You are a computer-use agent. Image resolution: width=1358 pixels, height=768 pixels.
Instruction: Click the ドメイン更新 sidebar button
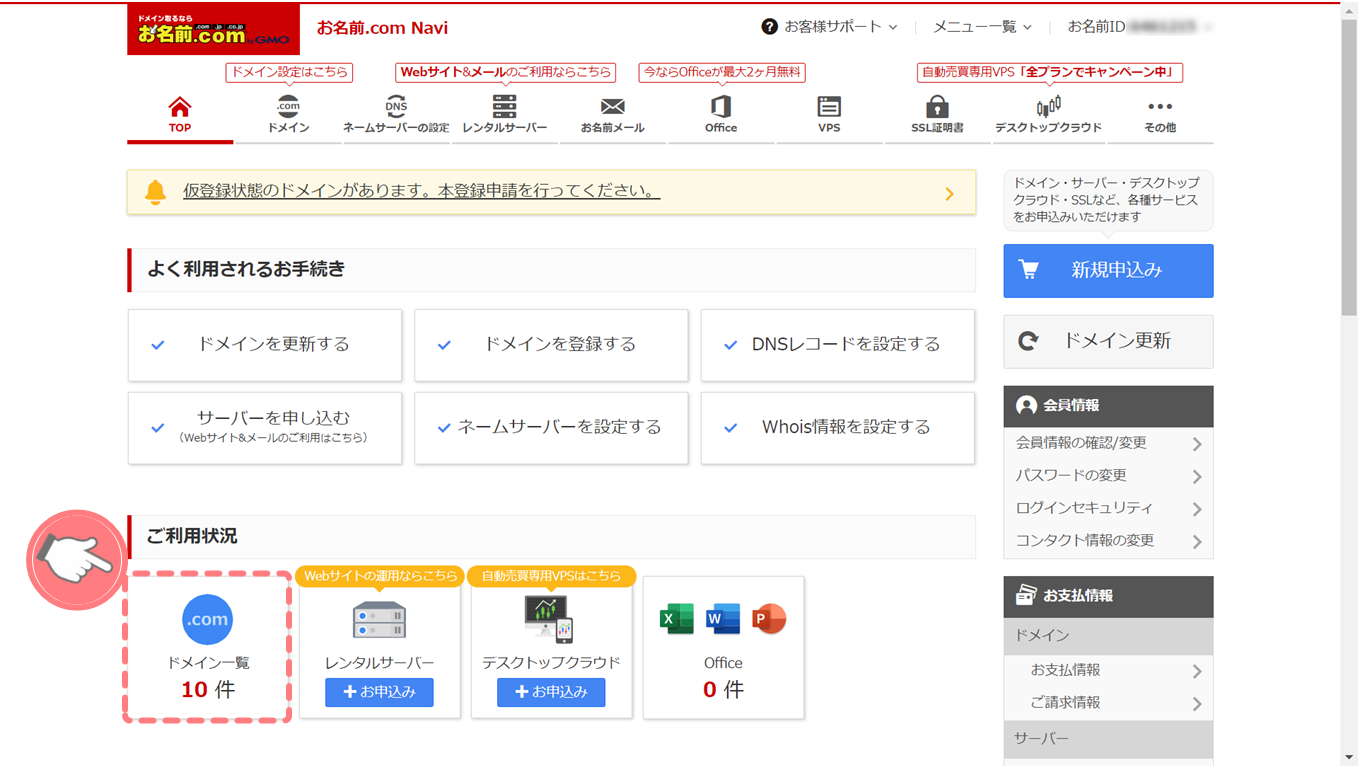click(x=1108, y=341)
